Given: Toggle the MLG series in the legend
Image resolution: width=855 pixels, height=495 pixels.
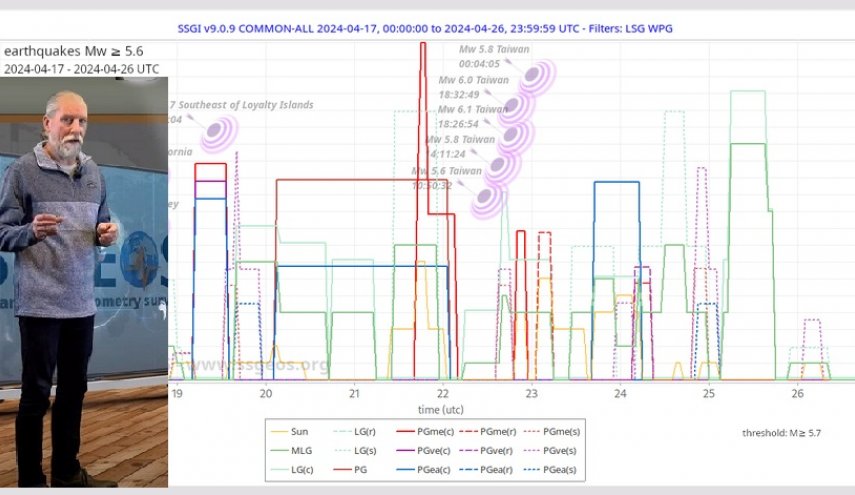Looking at the screenshot, I should click(292, 451).
